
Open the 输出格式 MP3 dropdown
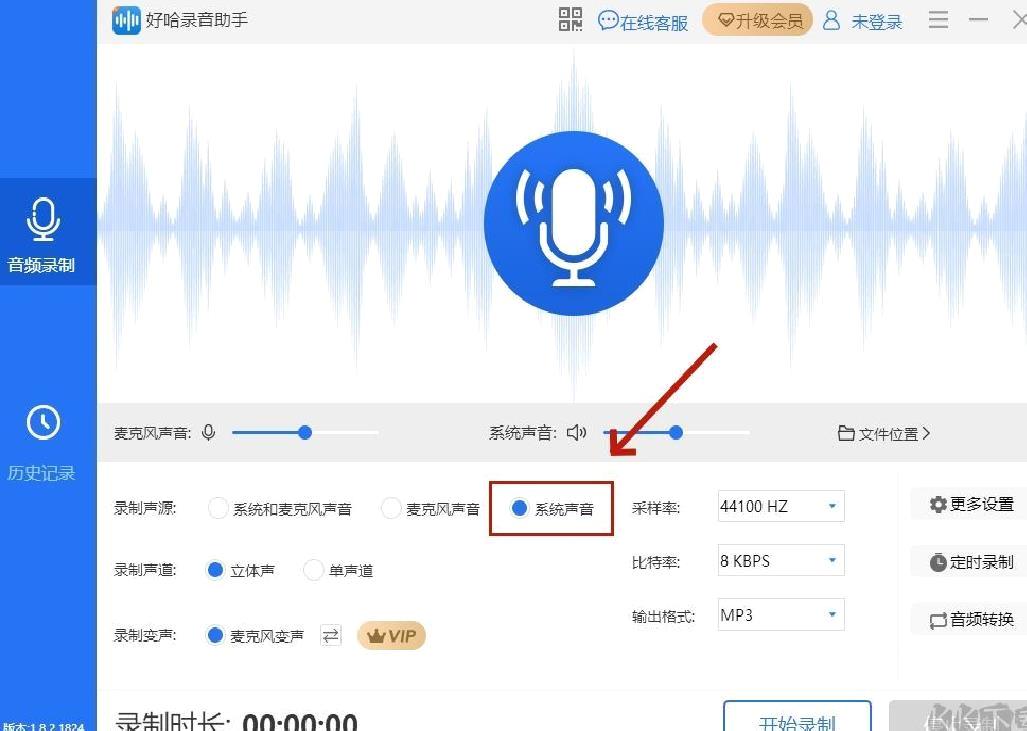coord(781,615)
